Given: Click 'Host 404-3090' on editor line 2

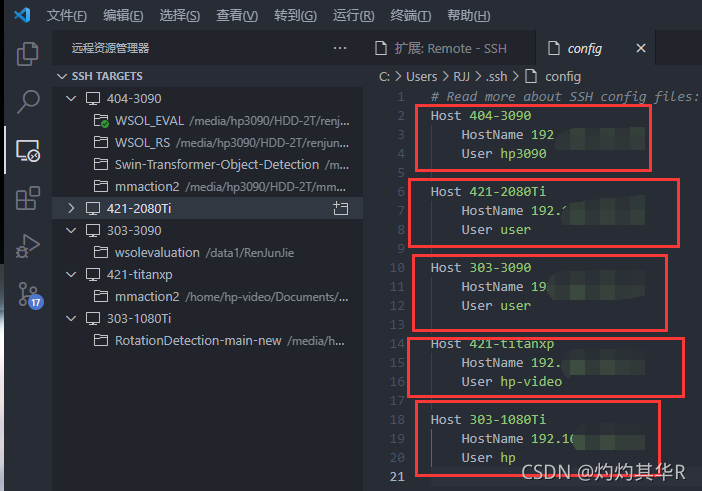Looking at the screenshot, I should [481, 115].
